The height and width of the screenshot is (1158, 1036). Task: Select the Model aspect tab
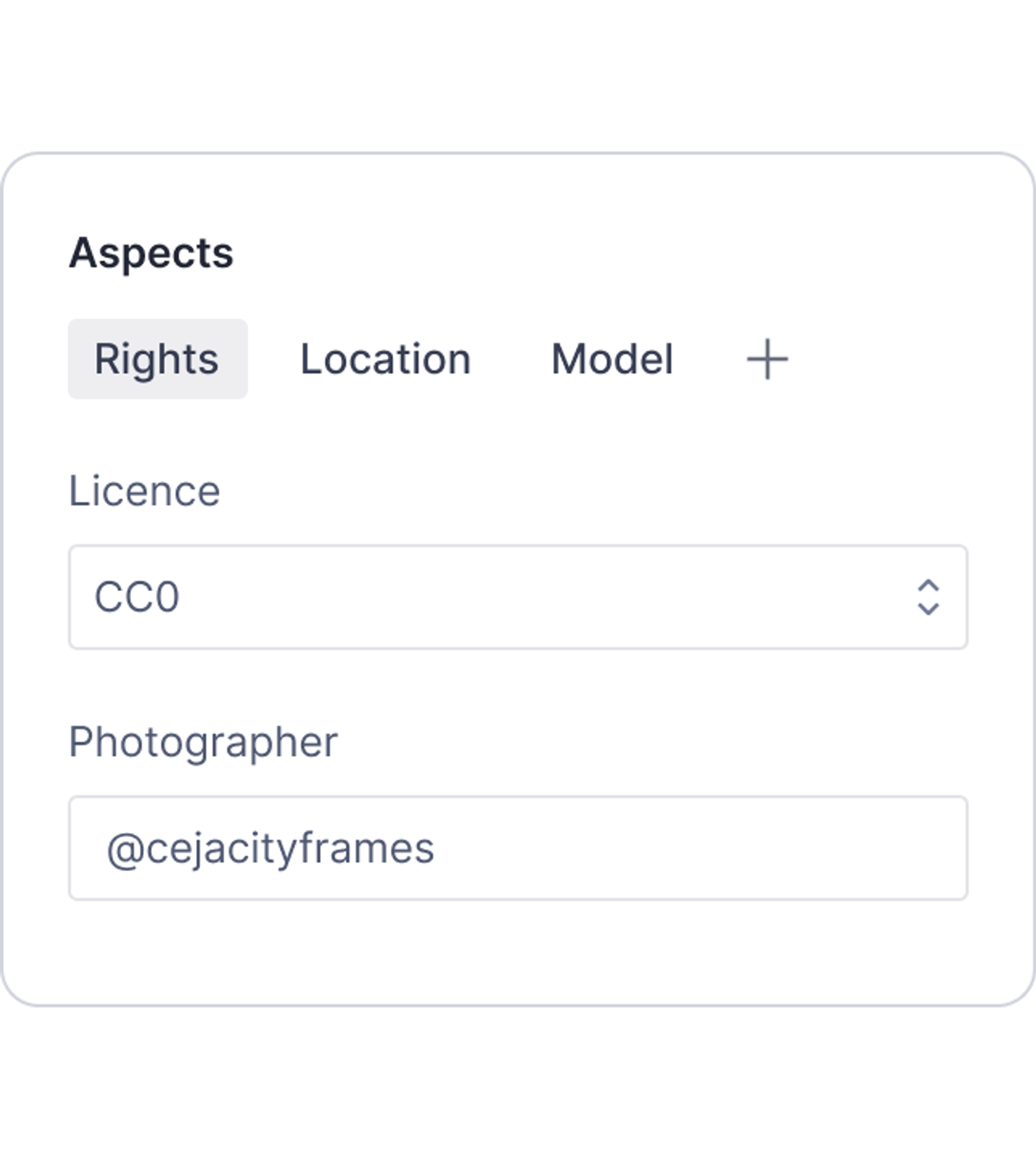[x=612, y=359]
